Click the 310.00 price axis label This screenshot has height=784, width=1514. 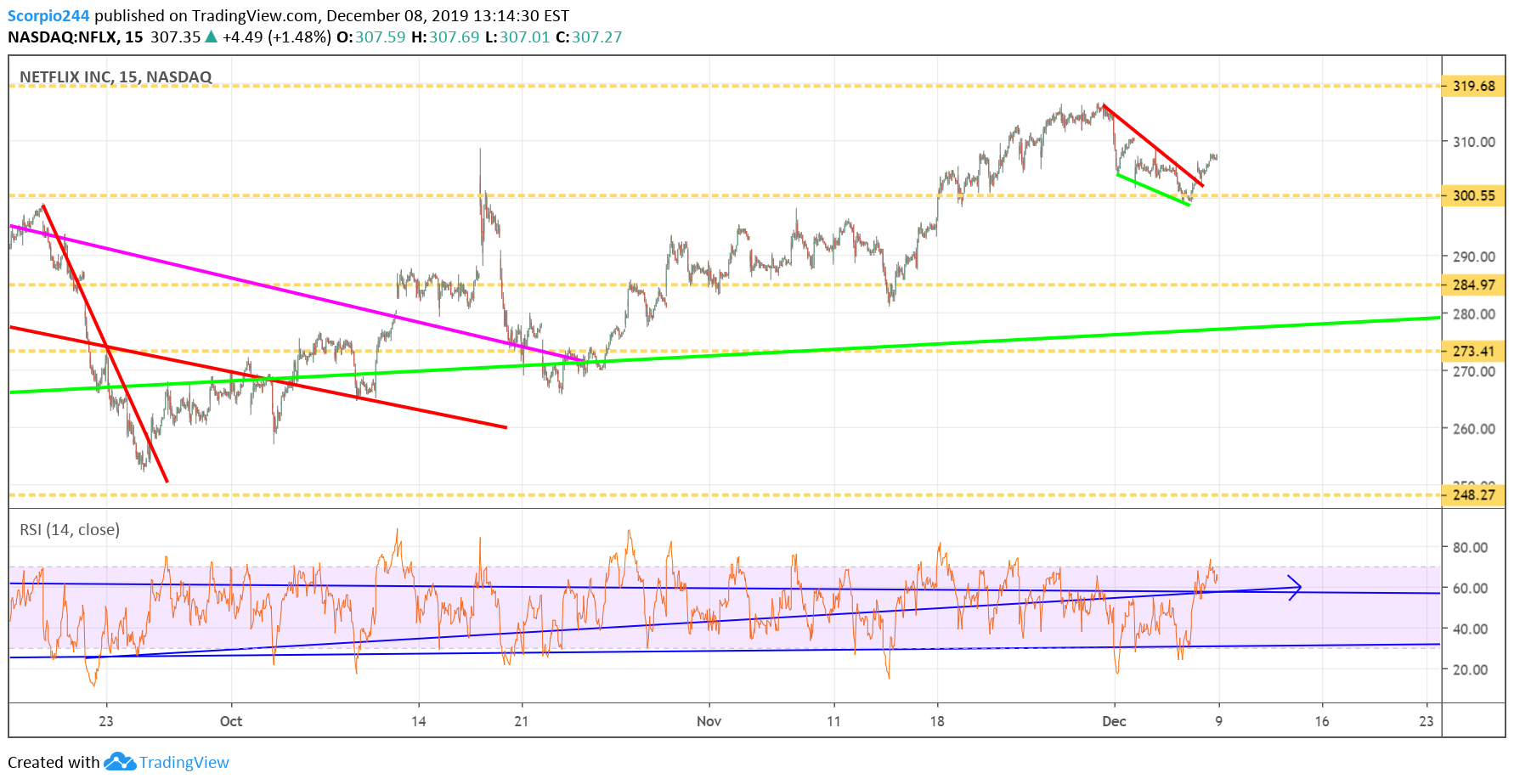1473,142
